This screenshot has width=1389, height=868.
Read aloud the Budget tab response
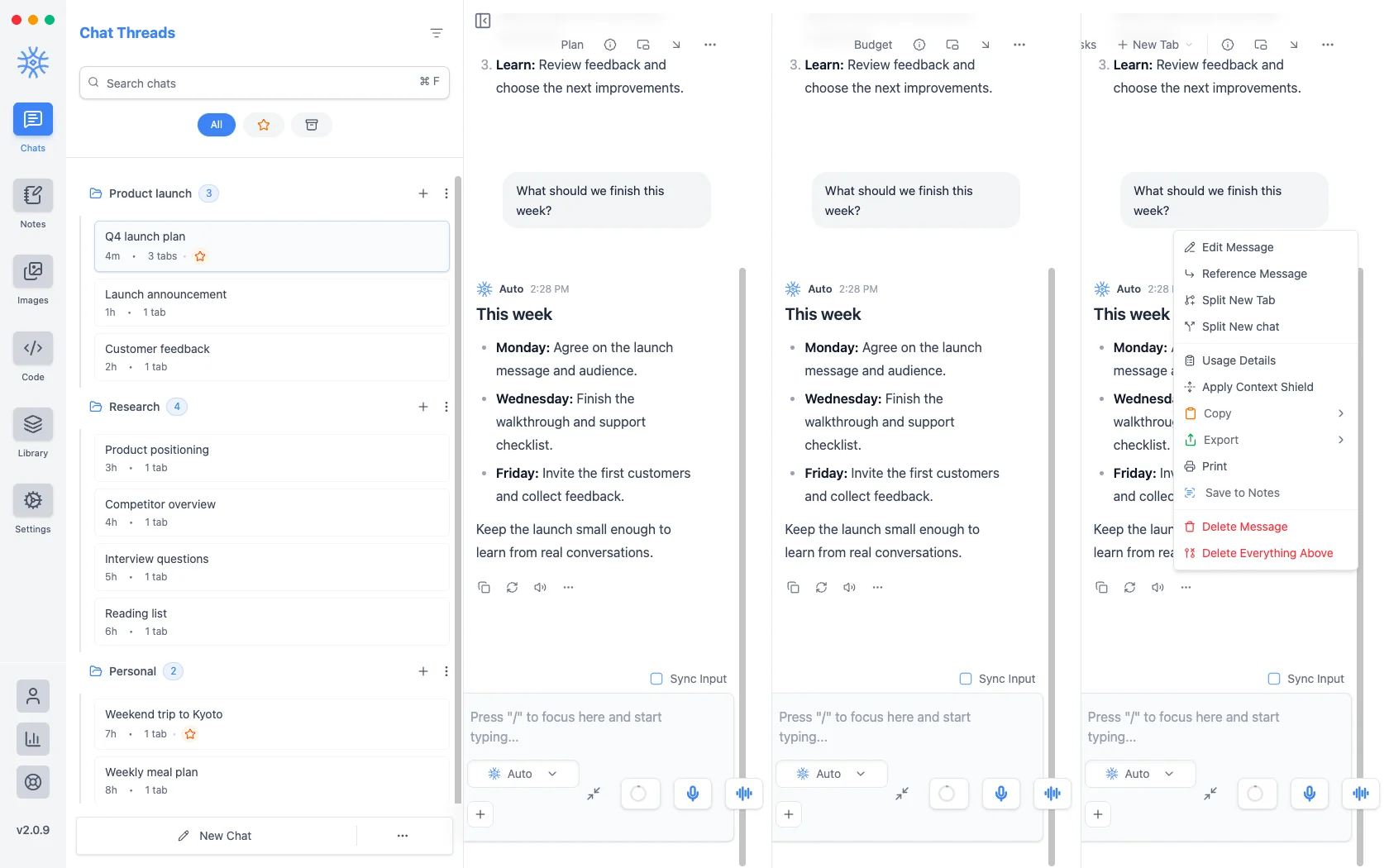(x=849, y=587)
